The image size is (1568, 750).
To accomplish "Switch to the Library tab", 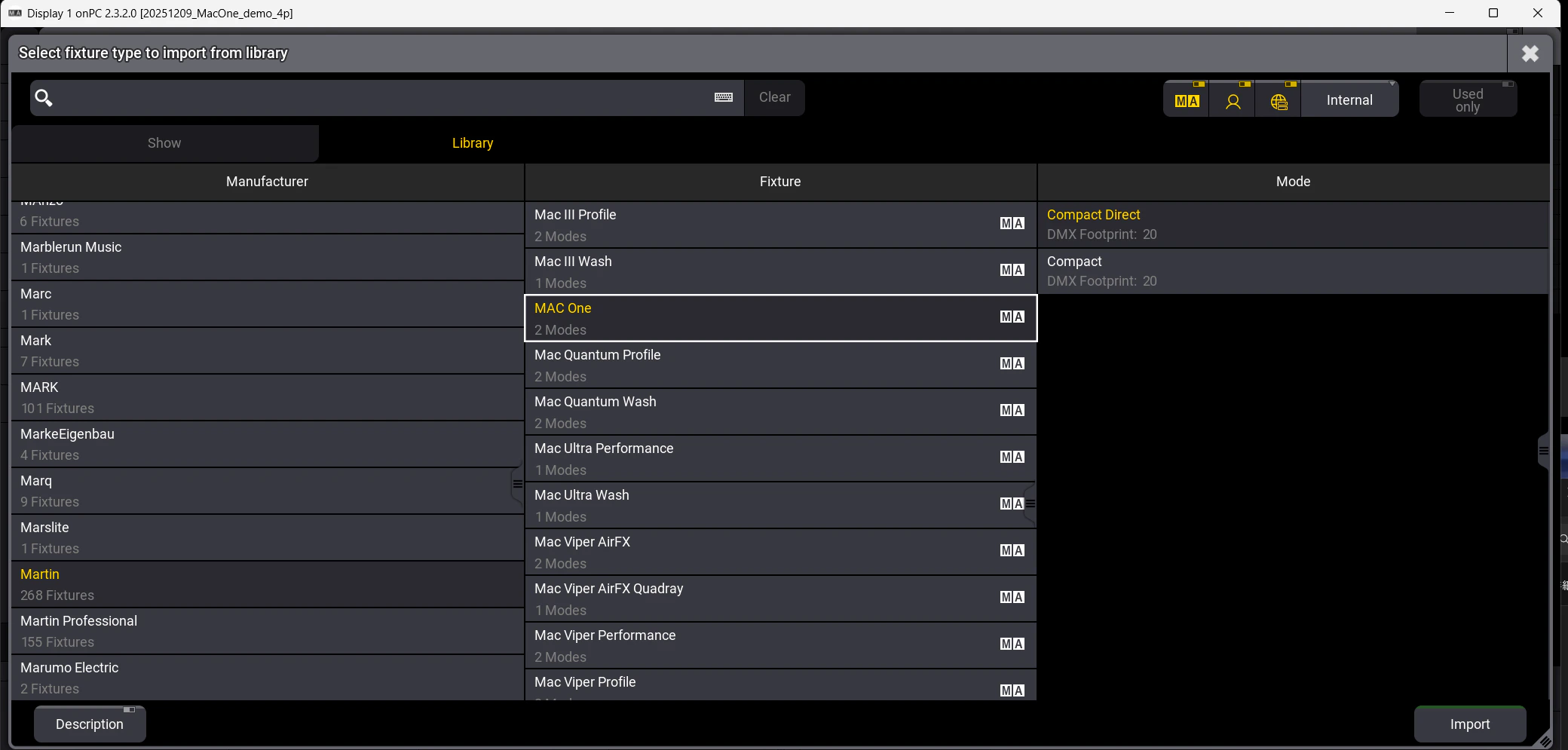I will [473, 143].
